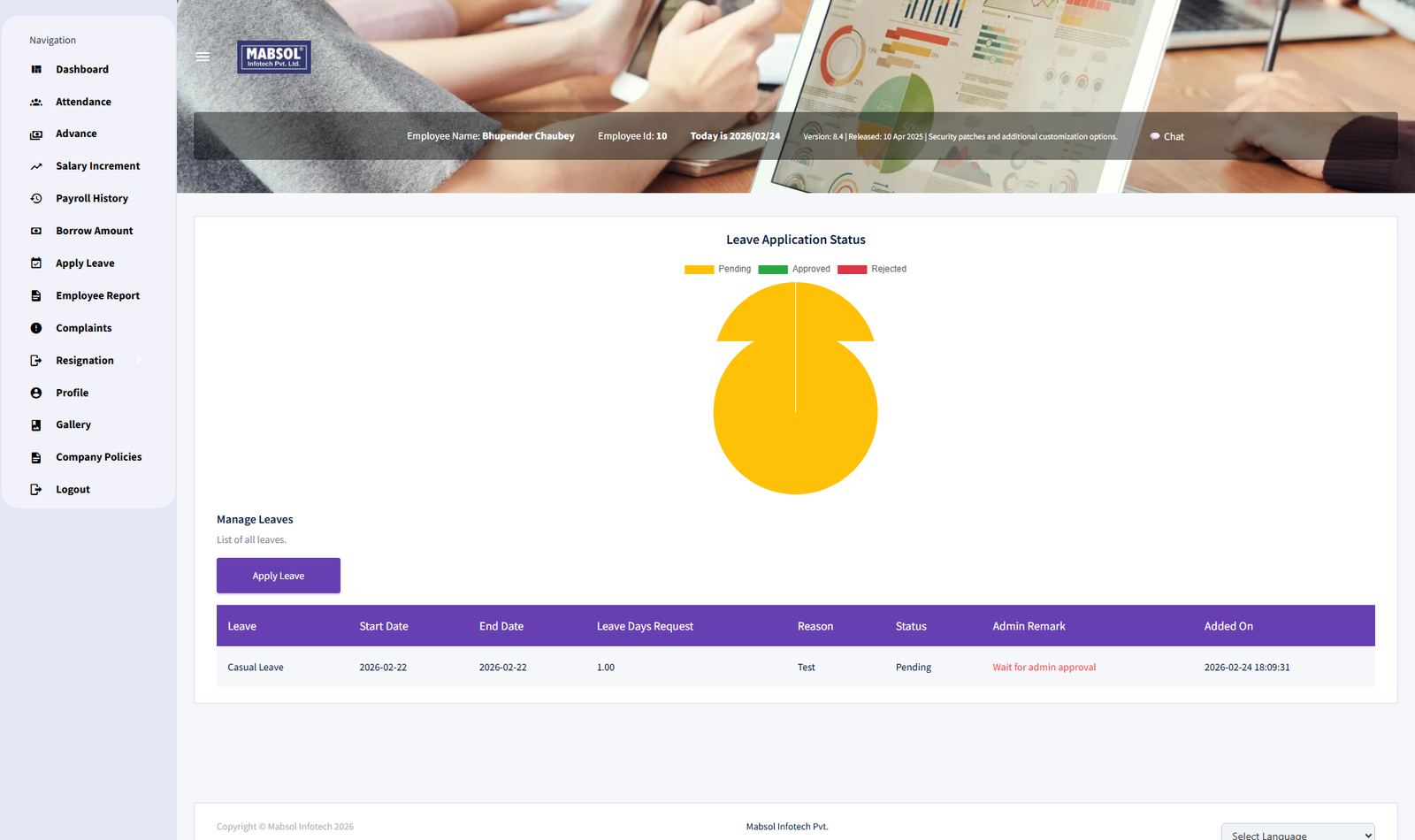Click the Salary Increment trend icon
The height and width of the screenshot is (840, 1415).
tap(36, 166)
